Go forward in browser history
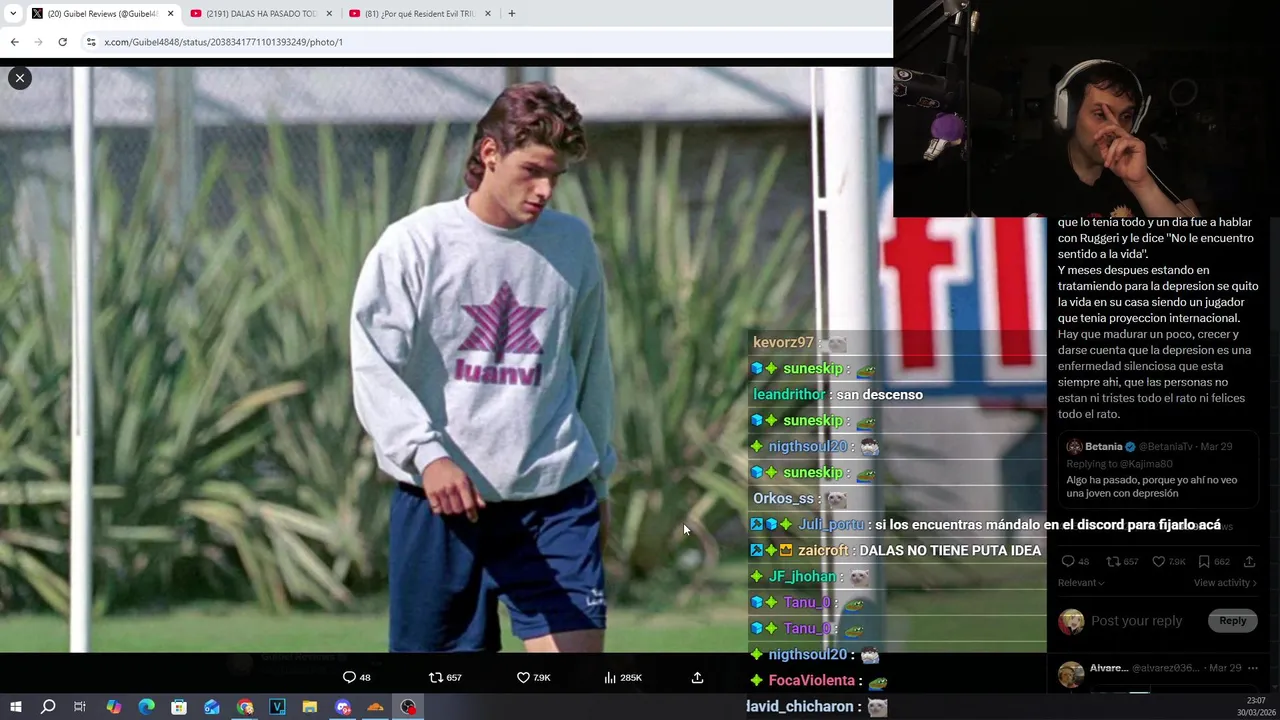 click(x=38, y=42)
